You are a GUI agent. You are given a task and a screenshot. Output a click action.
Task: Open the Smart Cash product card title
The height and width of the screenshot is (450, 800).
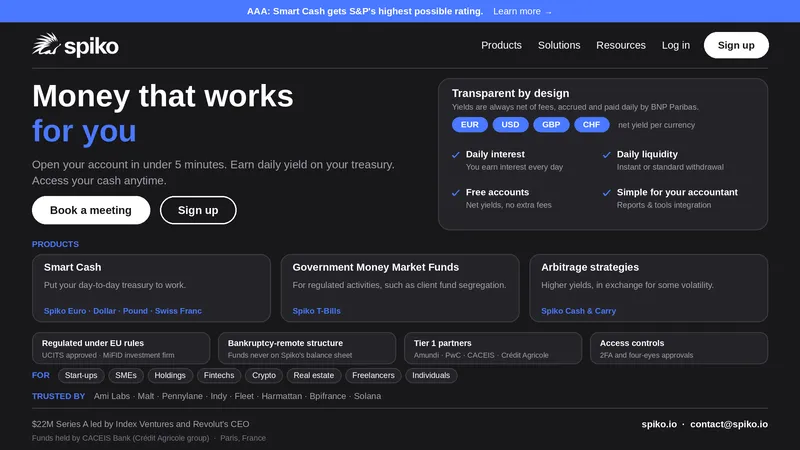pos(72,267)
